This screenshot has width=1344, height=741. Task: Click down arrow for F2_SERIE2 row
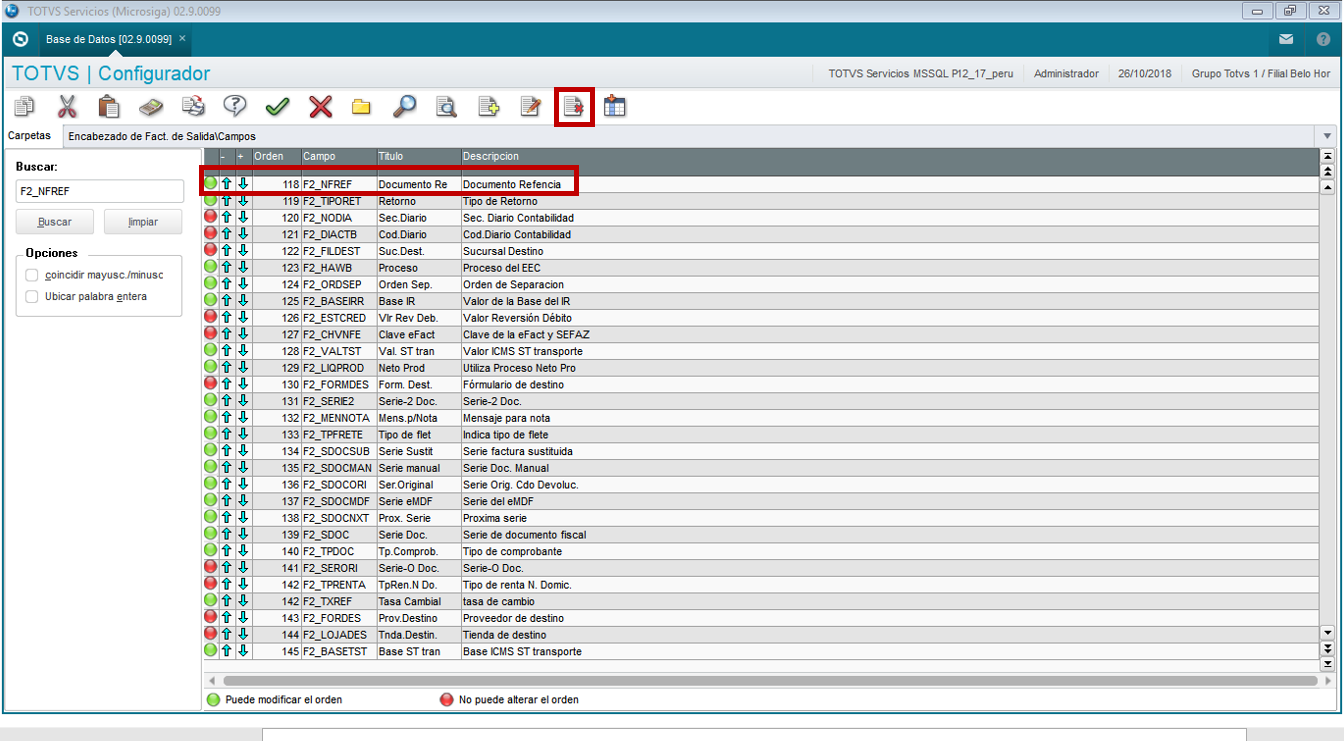(243, 401)
